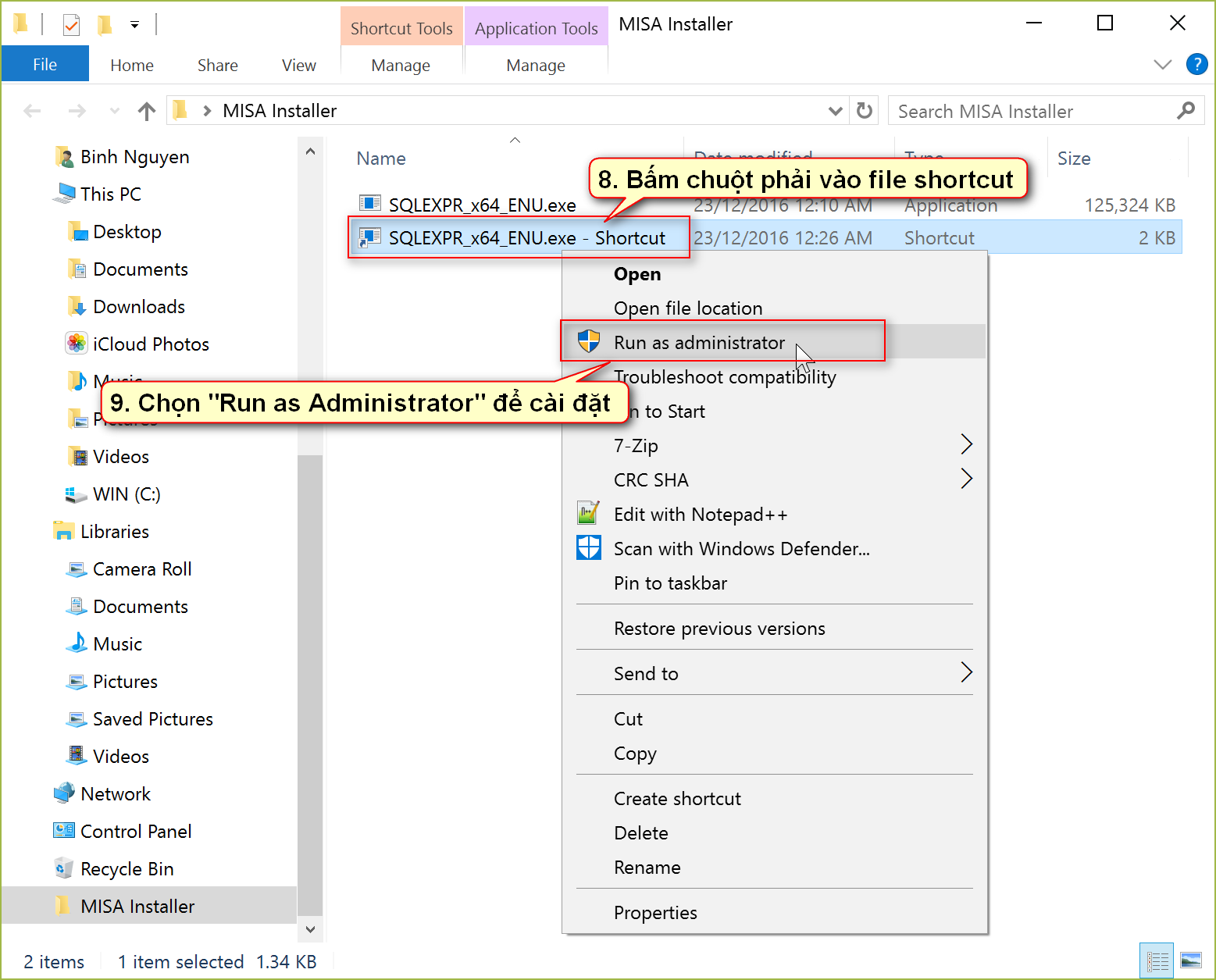Image resolution: width=1216 pixels, height=980 pixels.
Task: Choose Create shortcut
Action: (677, 799)
